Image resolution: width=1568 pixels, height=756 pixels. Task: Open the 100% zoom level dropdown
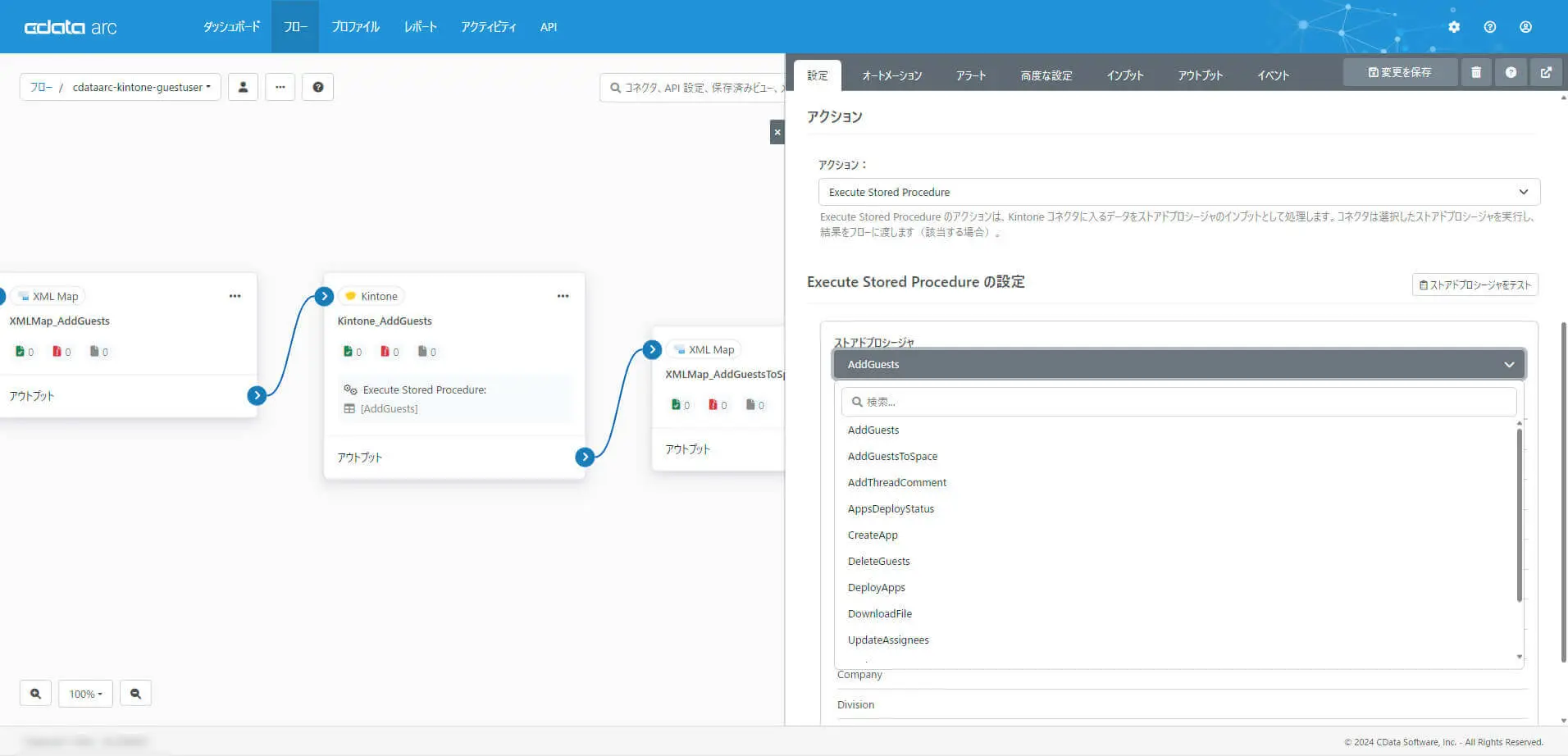pos(85,694)
